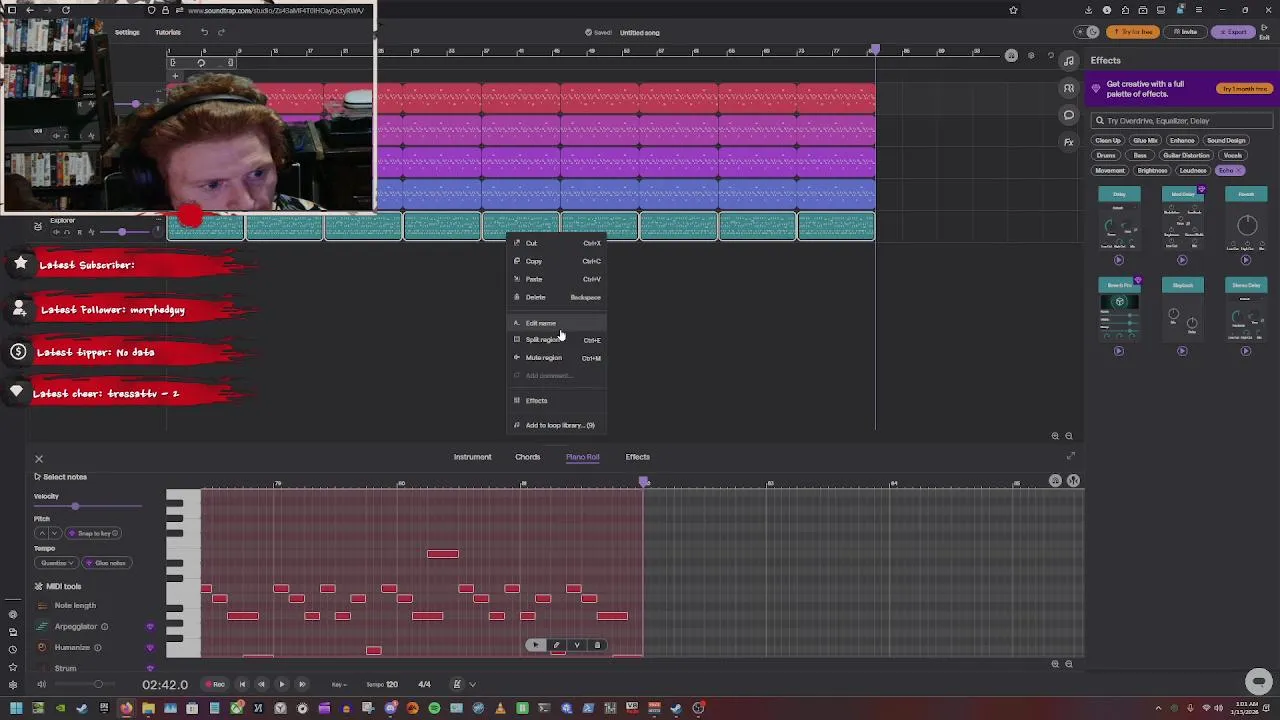Open the Note length MIDI tool
1280x720 pixels.
(75, 606)
